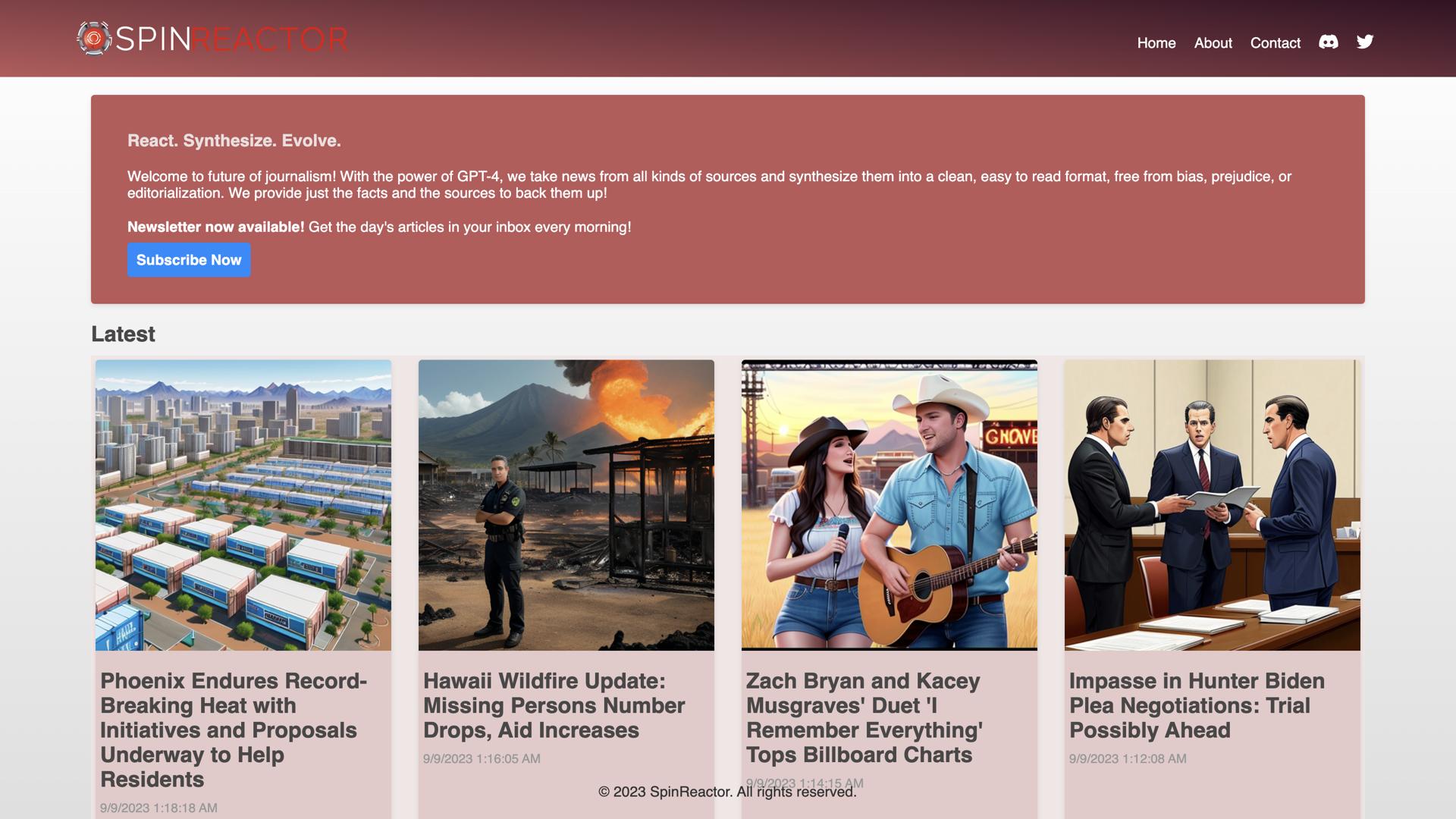The image size is (1456, 819).
Task: Click the SpinReactor reactor logo icon
Action: (x=94, y=38)
